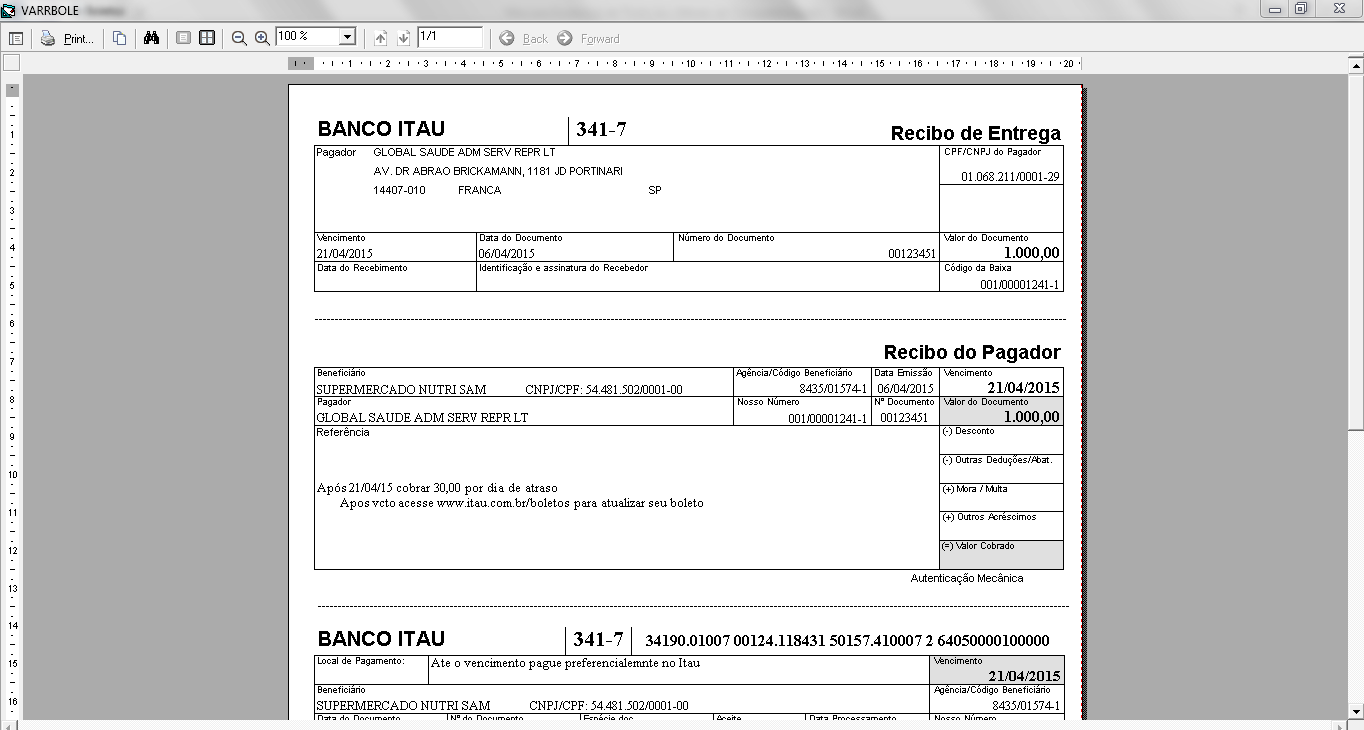Viewport: 1364px width, 730px height.
Task: Click address 'AV. DR ABRAO BRICKAMANN, 1181 JD PORTINARI'
Action: coord(498,171)
